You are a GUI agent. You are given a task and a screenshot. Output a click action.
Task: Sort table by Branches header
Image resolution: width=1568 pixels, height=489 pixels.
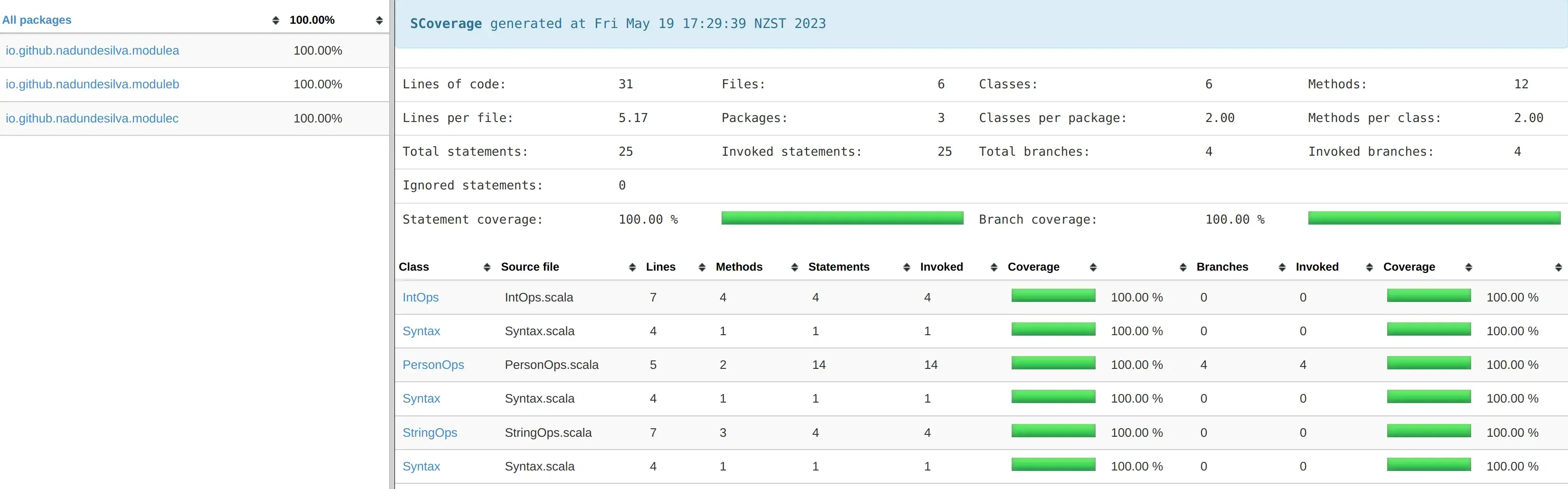point(1222,267)
